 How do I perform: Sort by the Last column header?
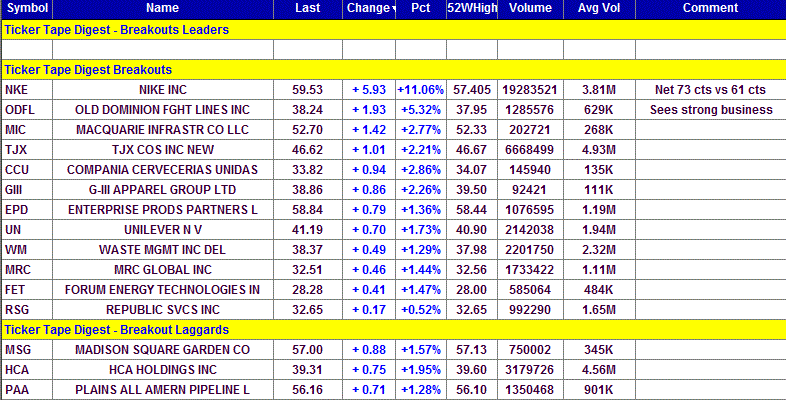coord(308,9)
